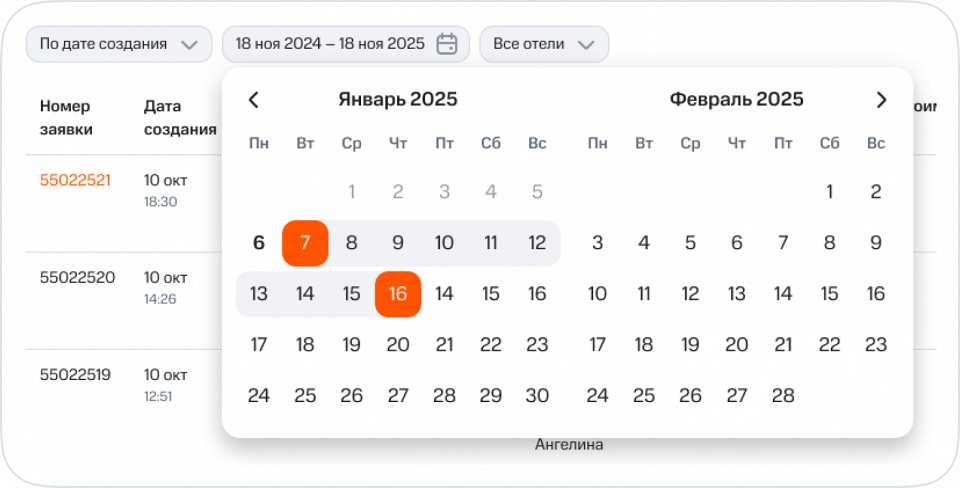The image size is (960, 488).
Task: Go to previous month with left arrow
Action: point(254,100)
